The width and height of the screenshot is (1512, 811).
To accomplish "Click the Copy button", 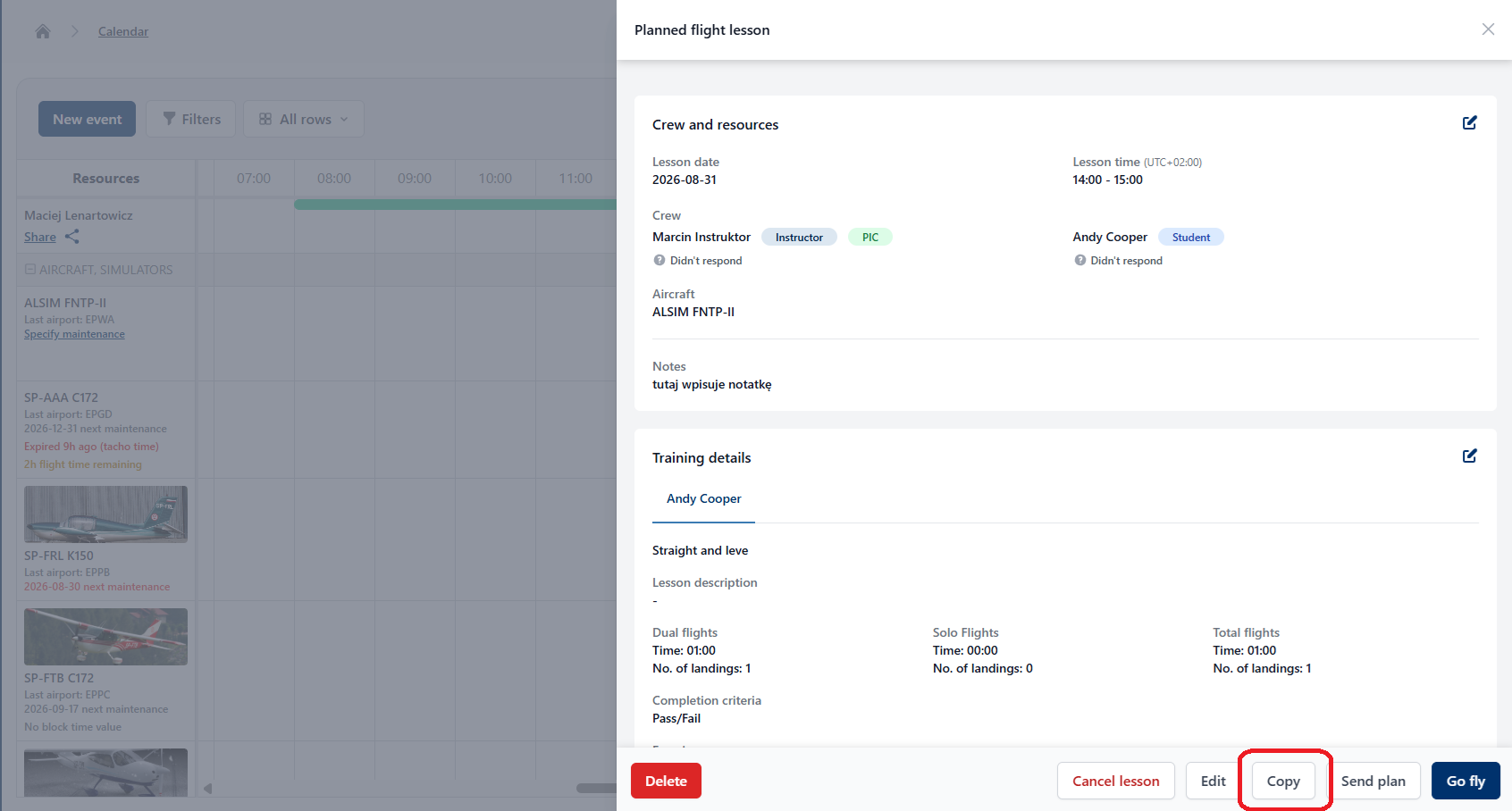I will 1283,781.
